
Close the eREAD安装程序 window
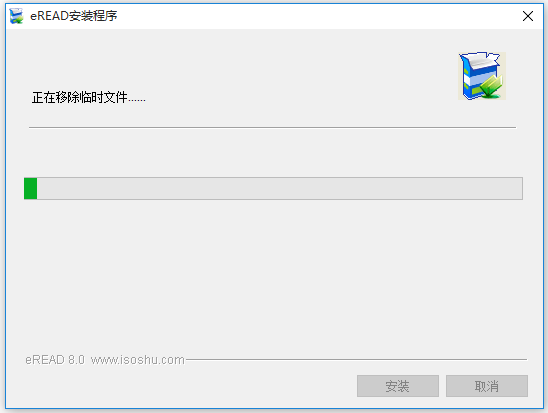(x=528, y=16)
